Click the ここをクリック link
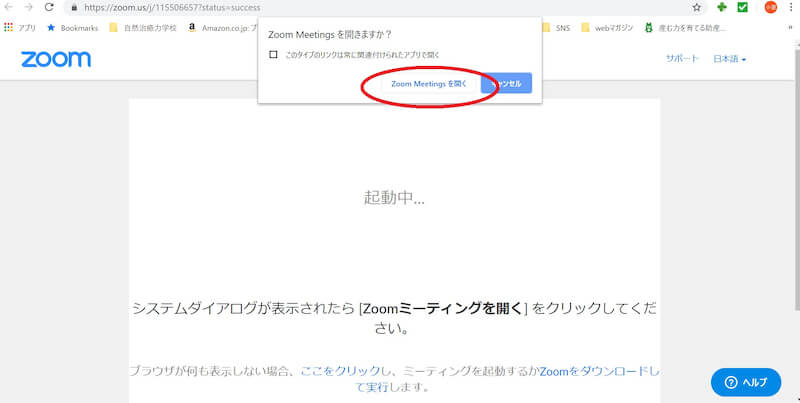The width and height of the screenshot is (800, 403). (x=340, y=371)
